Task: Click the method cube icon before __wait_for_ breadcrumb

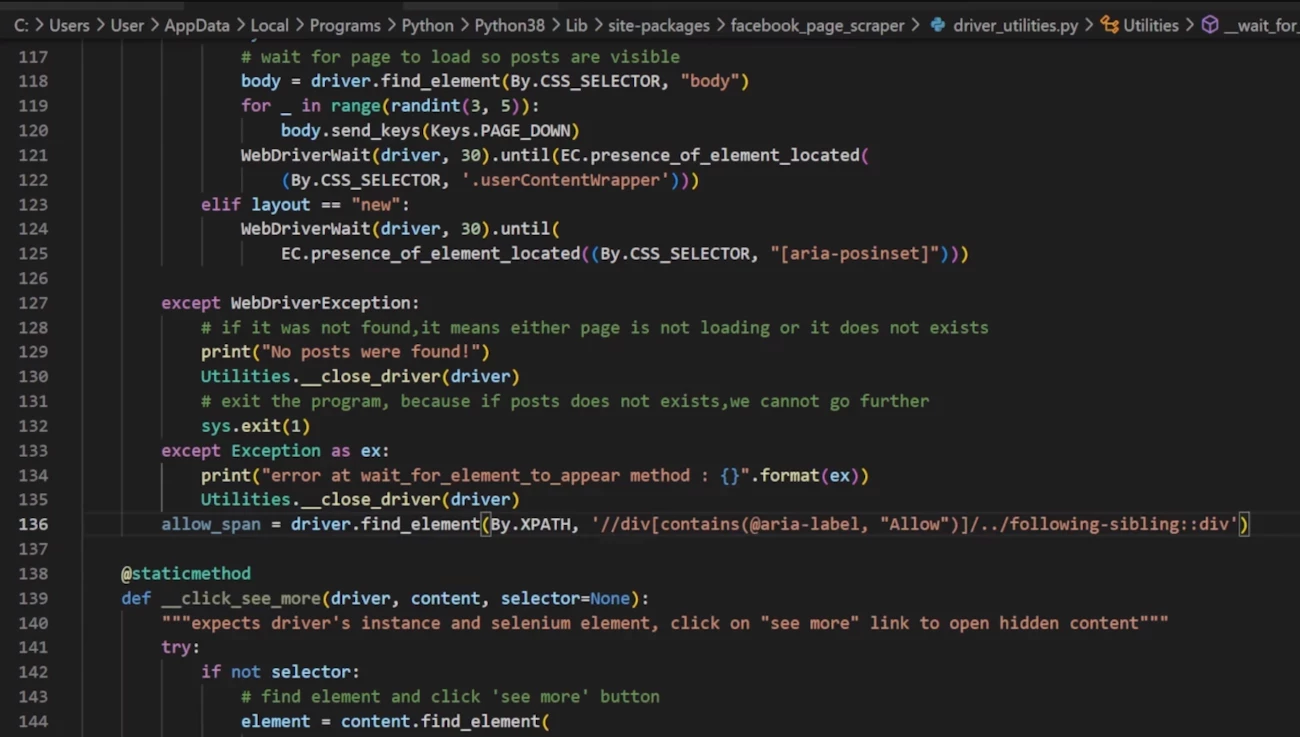Action: pos(1210,25)
